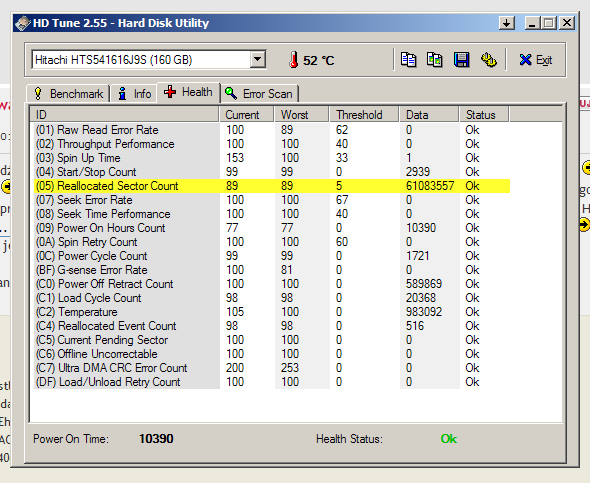This screenshot has width=590, height=483.
Task: Select the (09) Power On Hours Count row
Action: coord(272,228)
